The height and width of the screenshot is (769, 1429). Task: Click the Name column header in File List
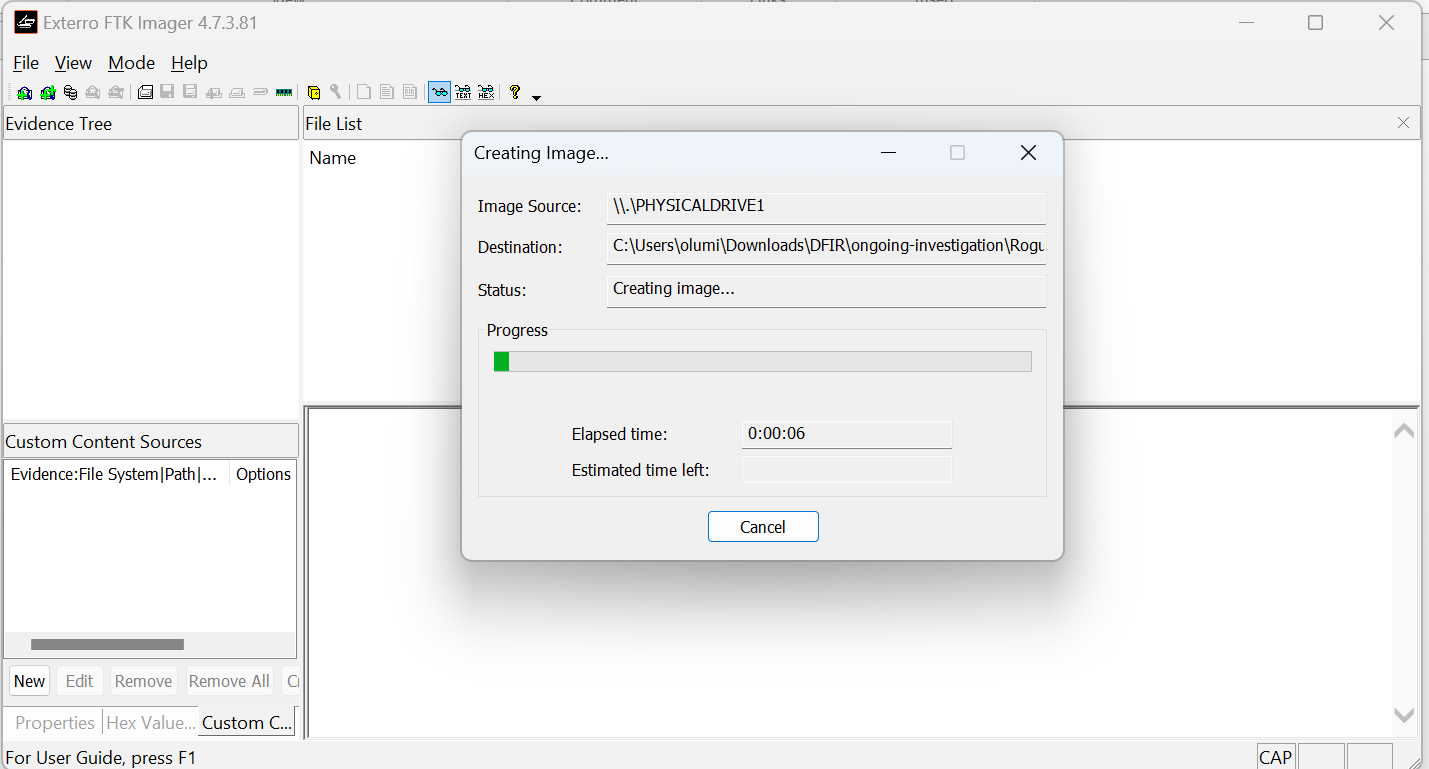[x=333, y=158]
